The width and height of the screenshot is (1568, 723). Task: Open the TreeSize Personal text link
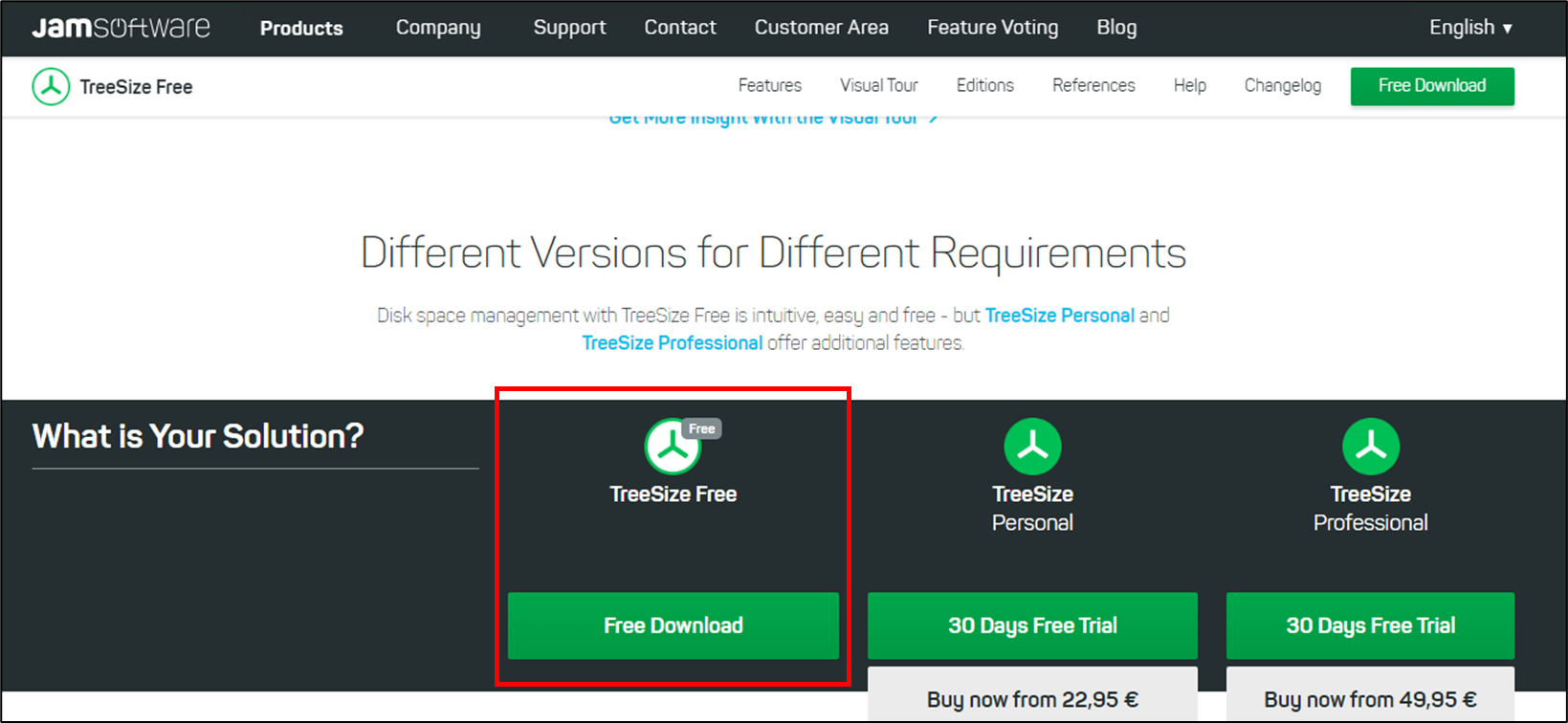click(1060, 316)
